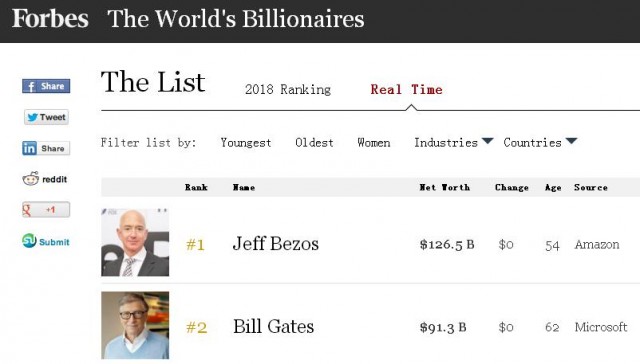This screenshot has width=640, height=364.
Task: Sort the list by Age column
Action: tap(553, 188)
